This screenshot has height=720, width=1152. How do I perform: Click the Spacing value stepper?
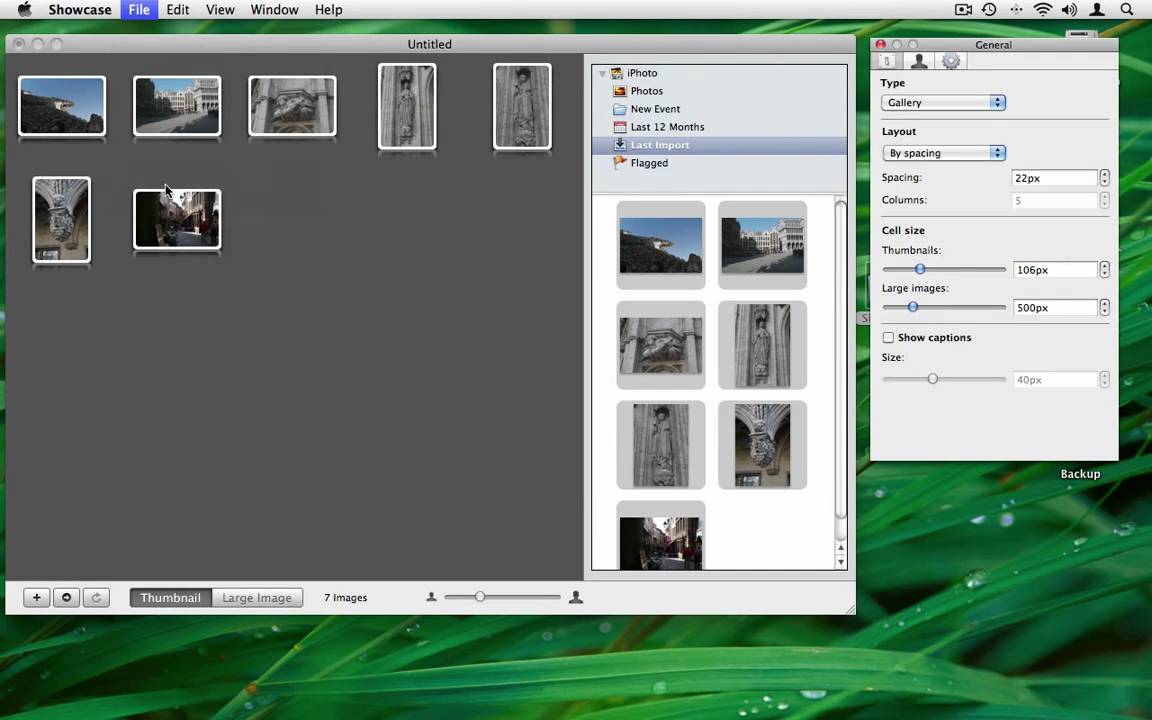1104,178
